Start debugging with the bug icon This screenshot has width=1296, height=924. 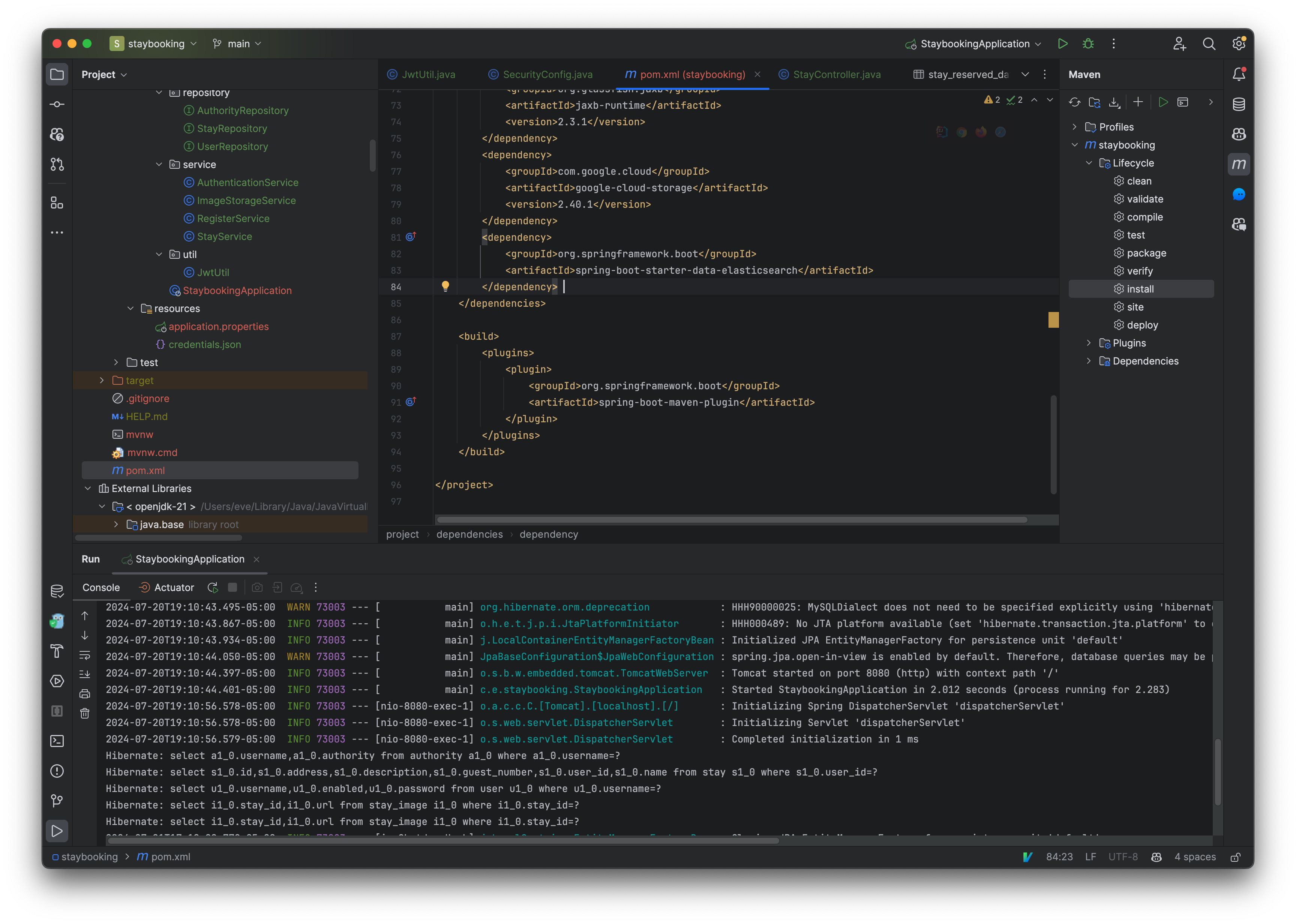(x=1088, y=43)
